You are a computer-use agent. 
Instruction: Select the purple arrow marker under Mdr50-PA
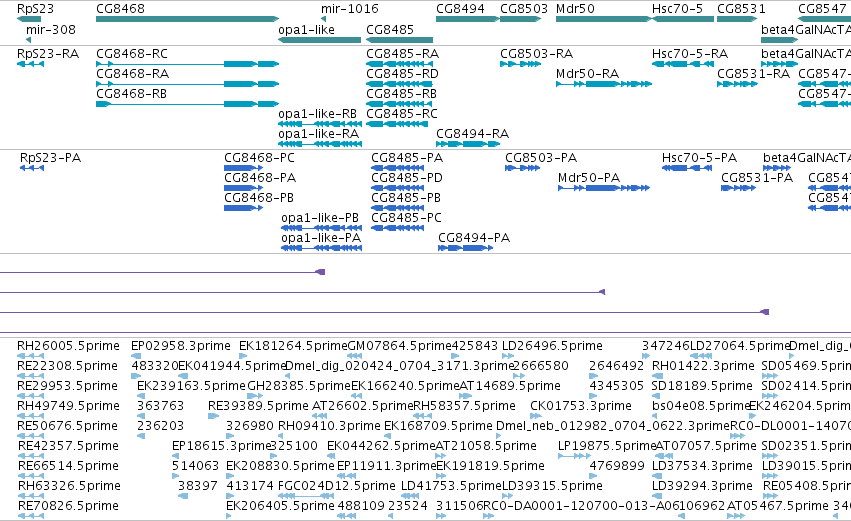(x=602, y=292)
